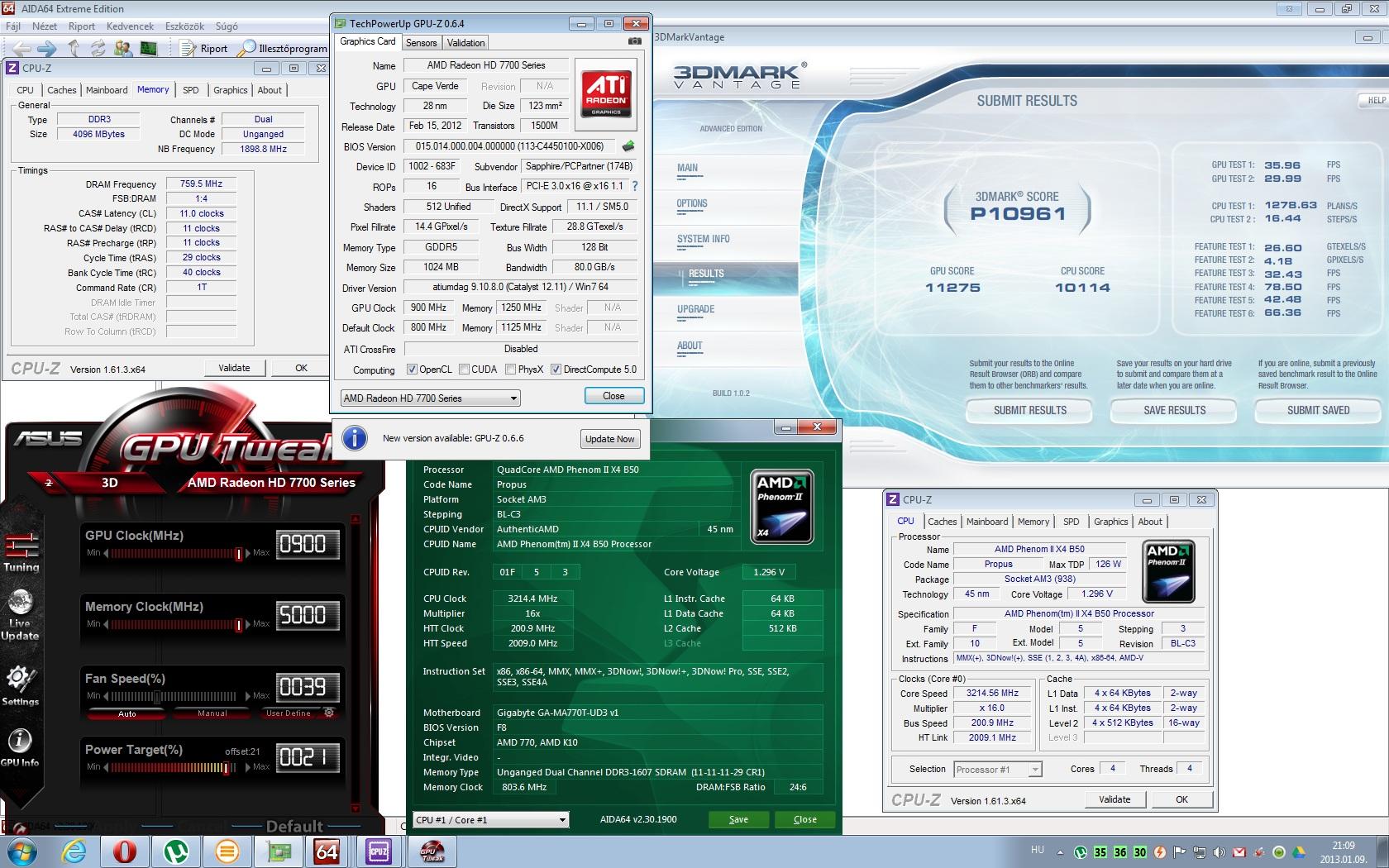Click the AIDA64 users icon in toolbar
Screen dimensions: 1389x868
[x=123, y=49]
